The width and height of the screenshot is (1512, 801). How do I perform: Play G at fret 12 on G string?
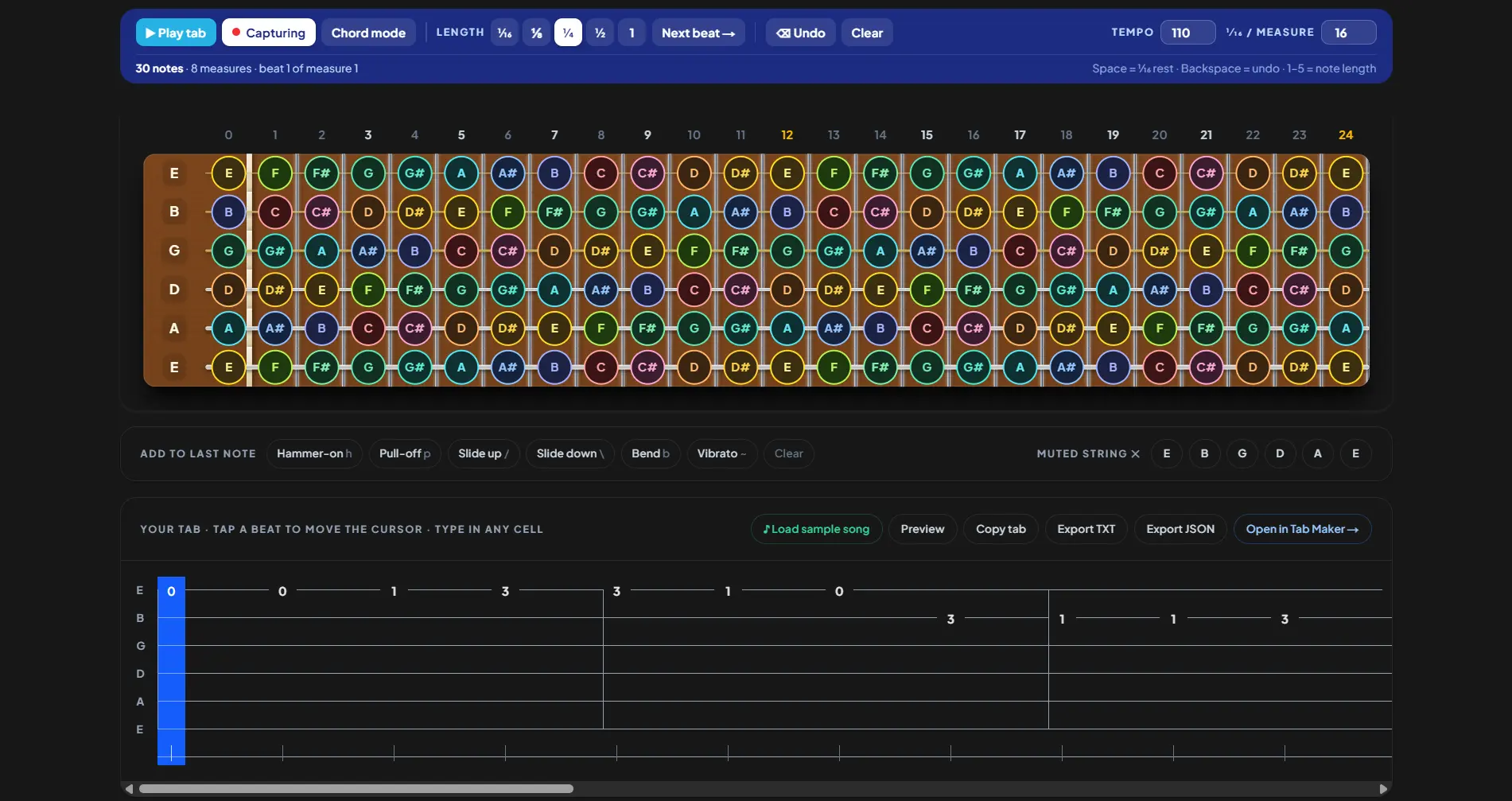[x=787, y=251]
